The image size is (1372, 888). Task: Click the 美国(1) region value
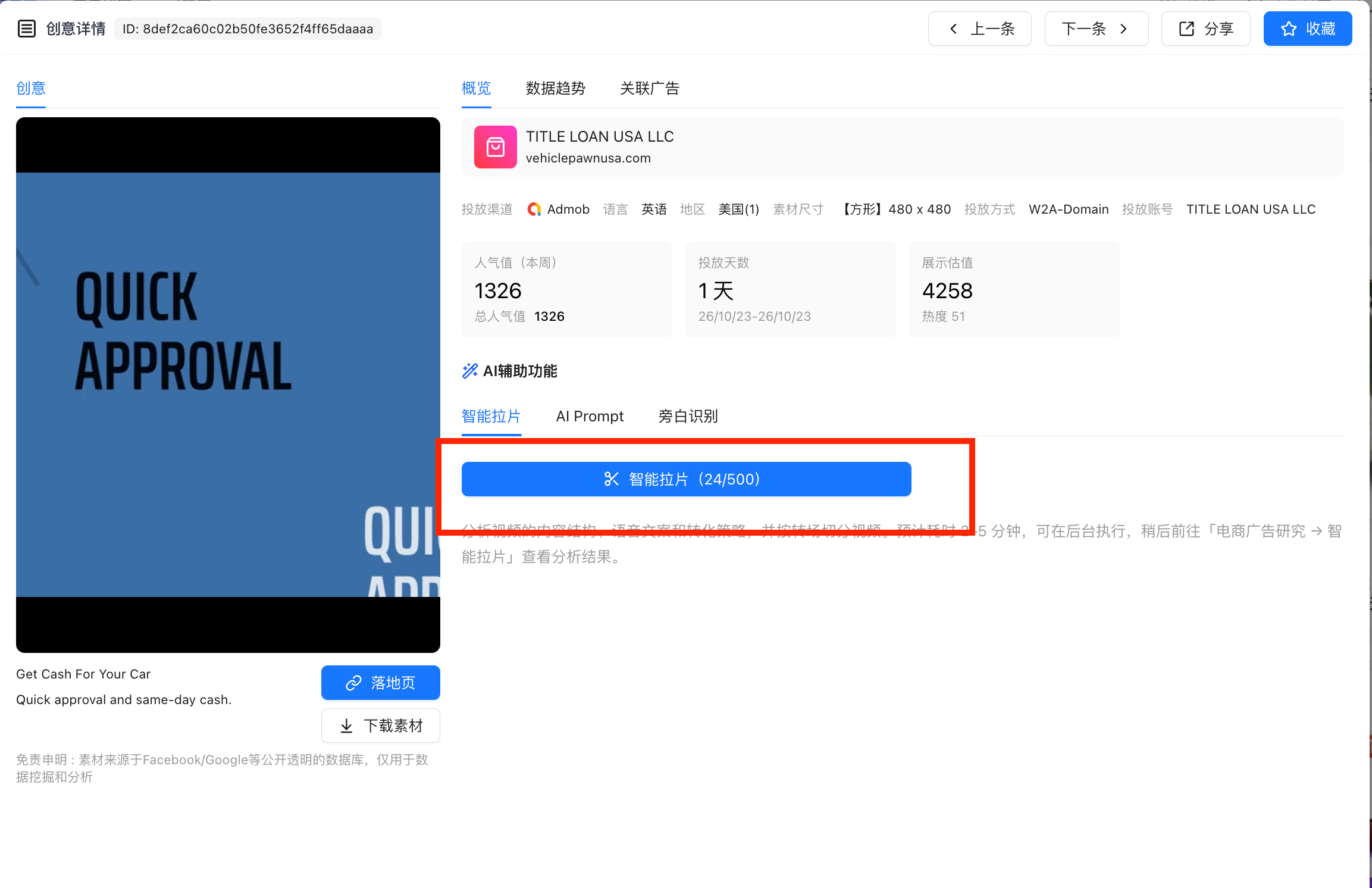(x=738, y=210)
